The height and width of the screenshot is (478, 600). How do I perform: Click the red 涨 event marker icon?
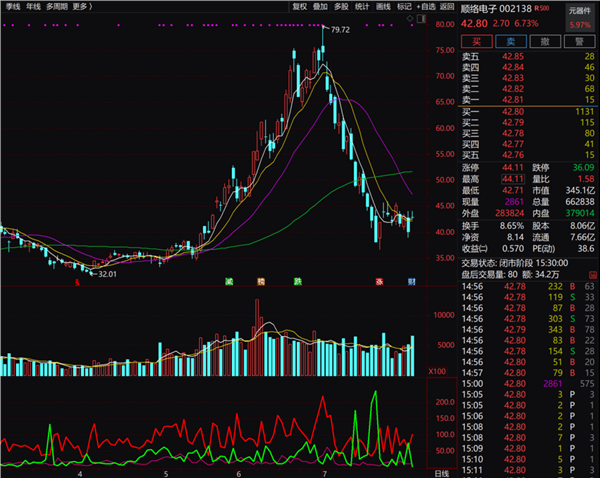click(379, 282)
